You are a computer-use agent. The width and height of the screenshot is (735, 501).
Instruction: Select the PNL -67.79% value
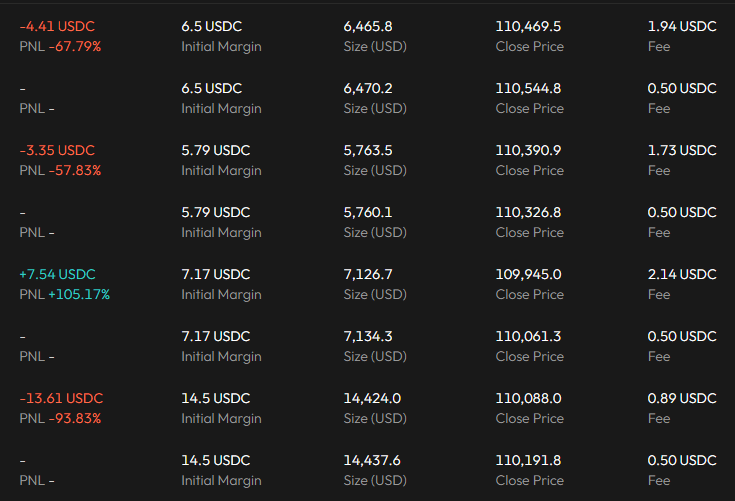pos(60,47)
